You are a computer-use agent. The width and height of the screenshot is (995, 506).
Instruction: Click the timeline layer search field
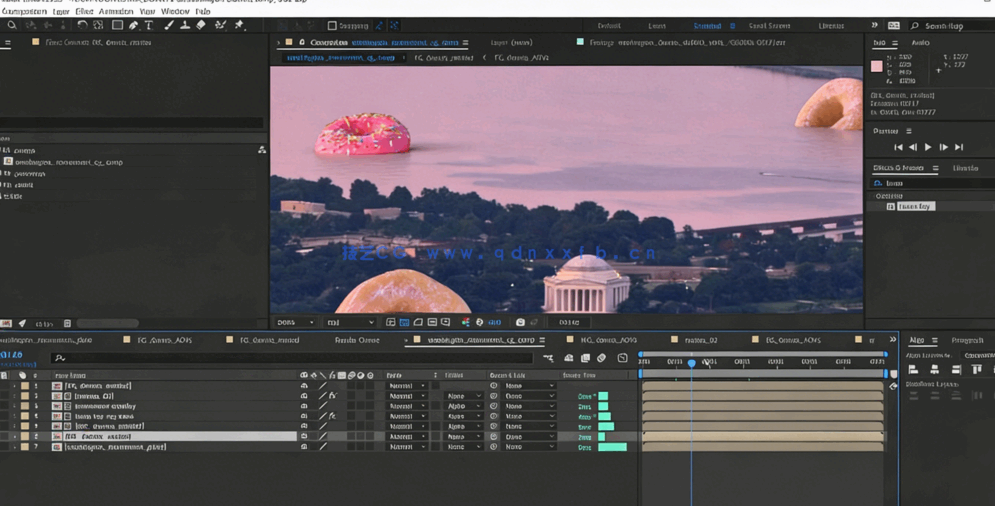[292, 358]
